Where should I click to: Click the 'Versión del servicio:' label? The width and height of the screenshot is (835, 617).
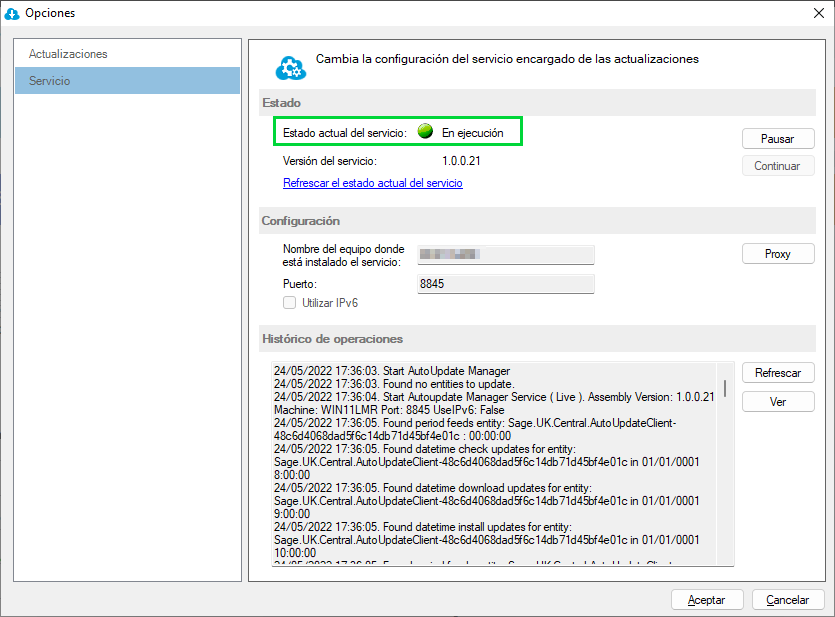click(330, 161)
